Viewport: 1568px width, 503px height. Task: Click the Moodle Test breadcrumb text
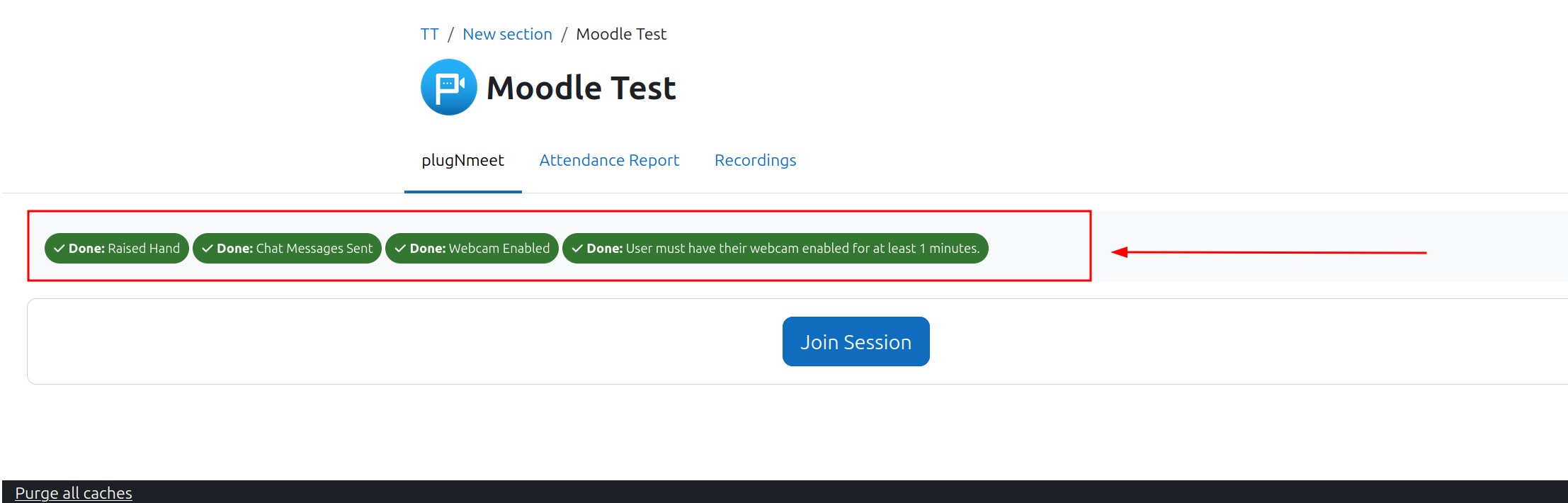(x=621, y=34)
